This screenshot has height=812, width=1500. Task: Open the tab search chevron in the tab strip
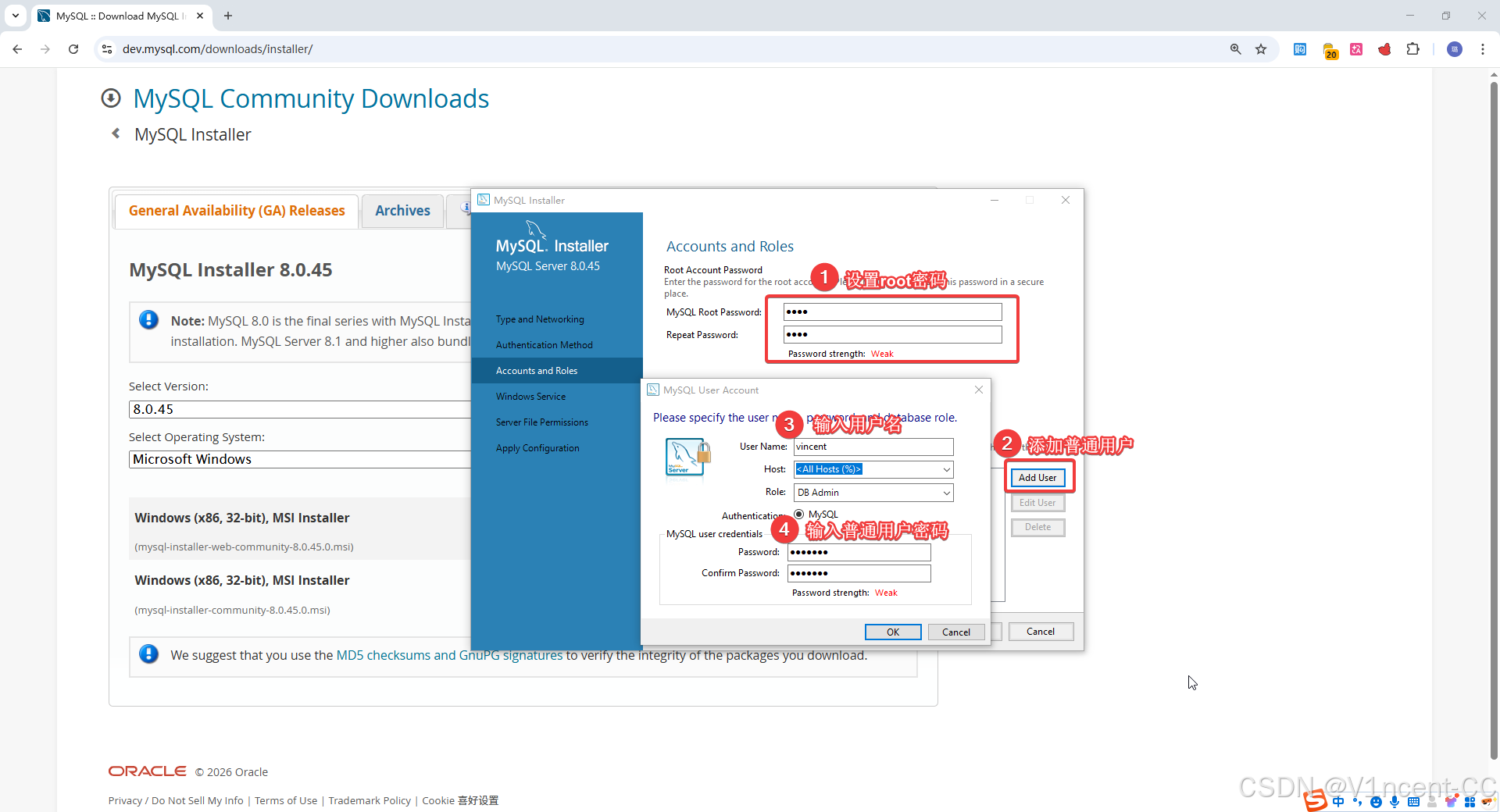[x=16, y=16]
